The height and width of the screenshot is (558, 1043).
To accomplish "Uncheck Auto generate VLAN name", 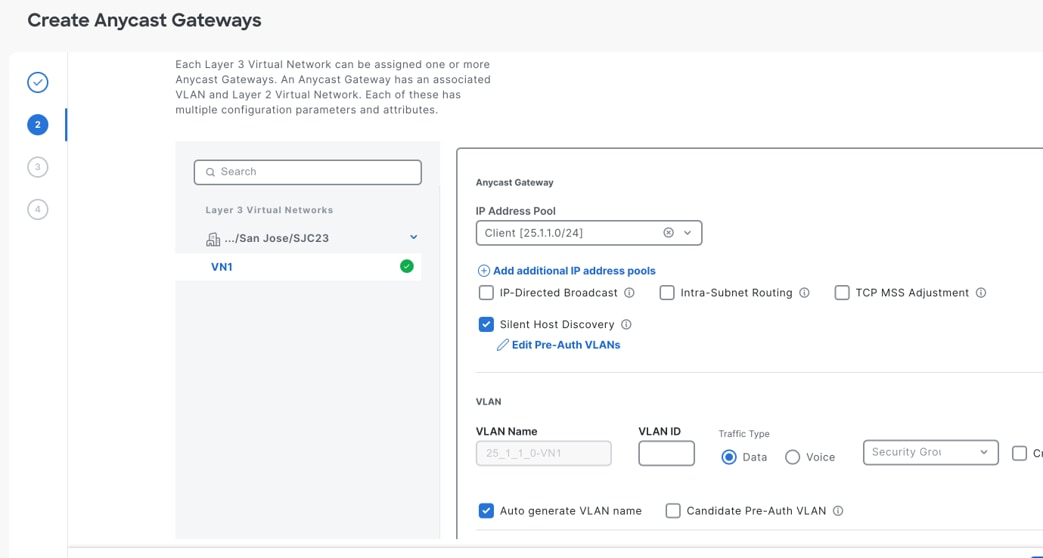I will pos(486,511).
